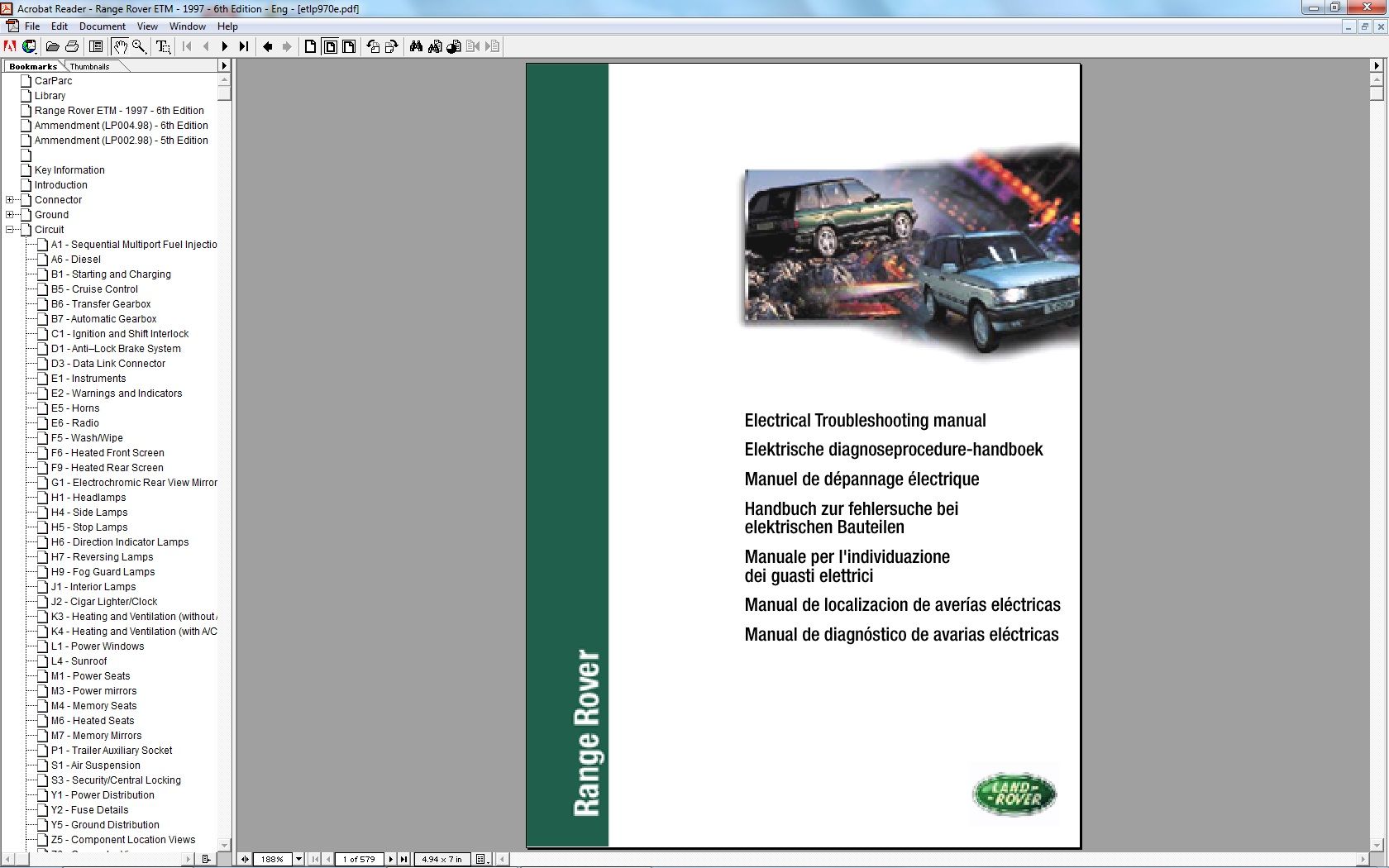Screen dimensions: 1389x868
Task: Show Search Results icon
Action: pyautogui.click(x=454, y=46)
